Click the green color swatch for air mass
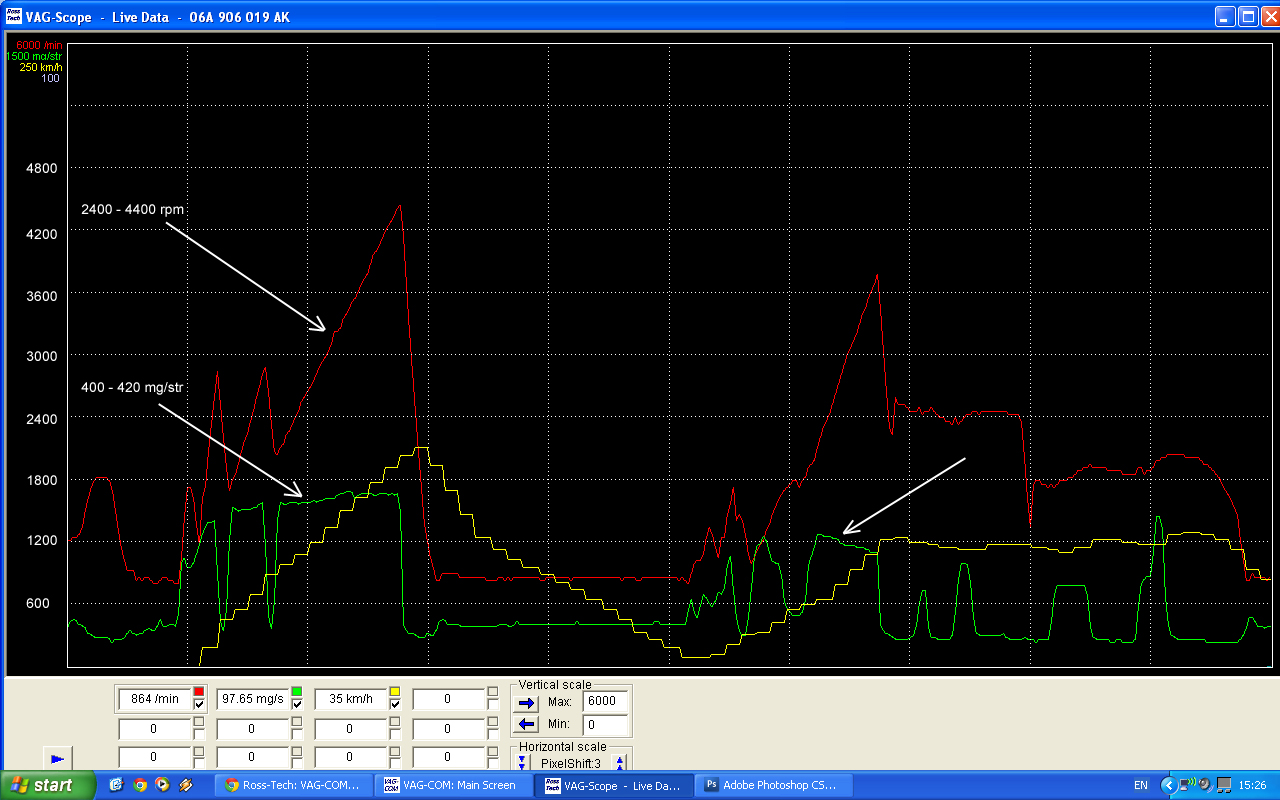This screenshot has height=800, width=1280. (297, 692)
